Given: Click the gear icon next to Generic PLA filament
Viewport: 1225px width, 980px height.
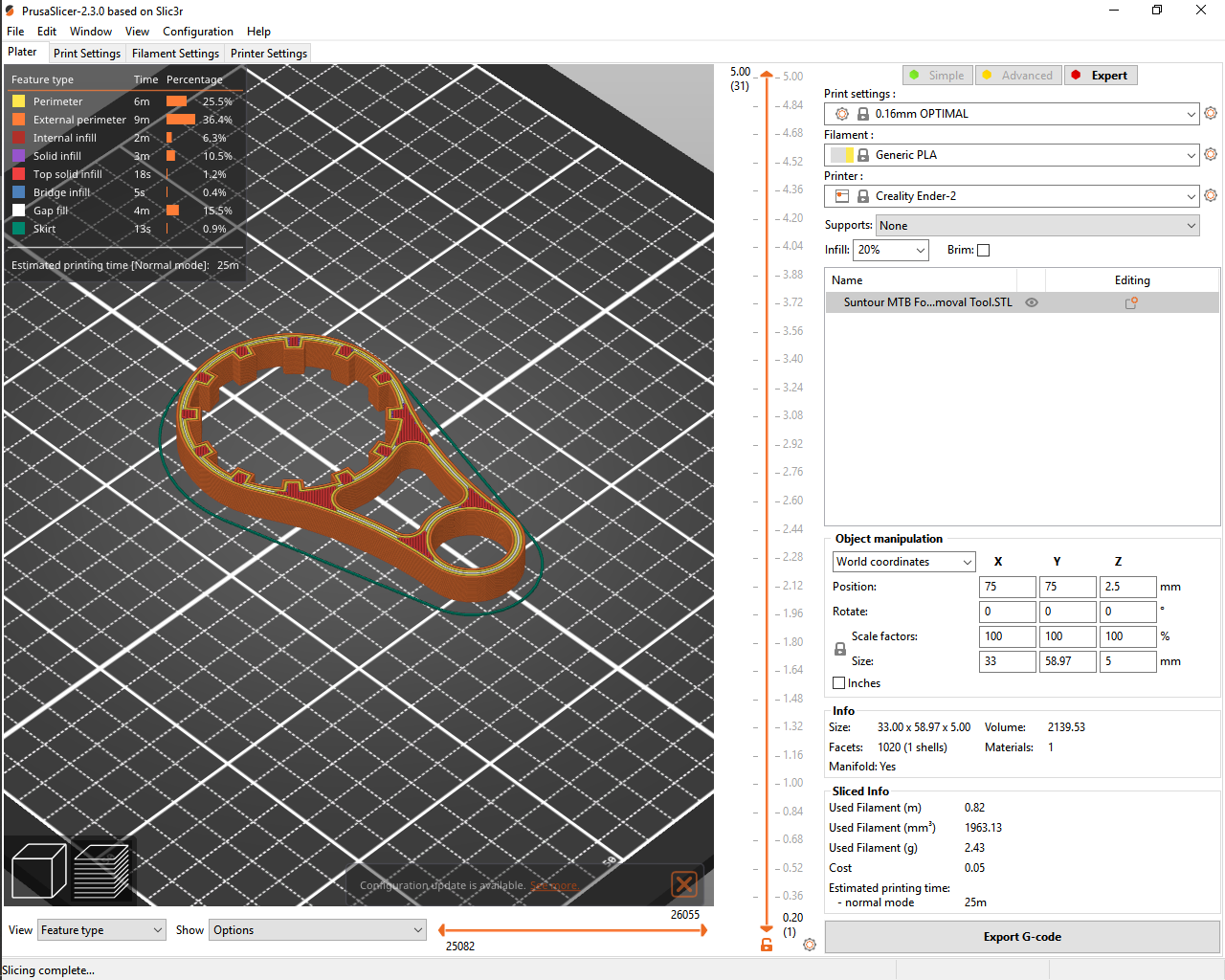Looking at the screenshot, I should point(1210,154).
